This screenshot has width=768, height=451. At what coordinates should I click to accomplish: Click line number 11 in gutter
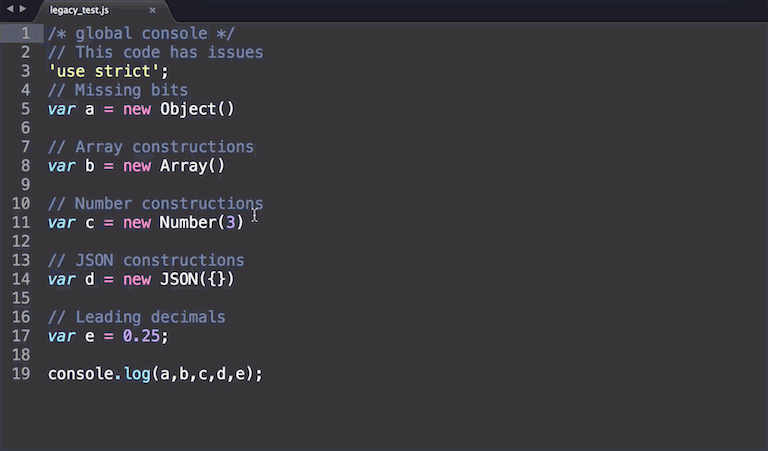21,222
